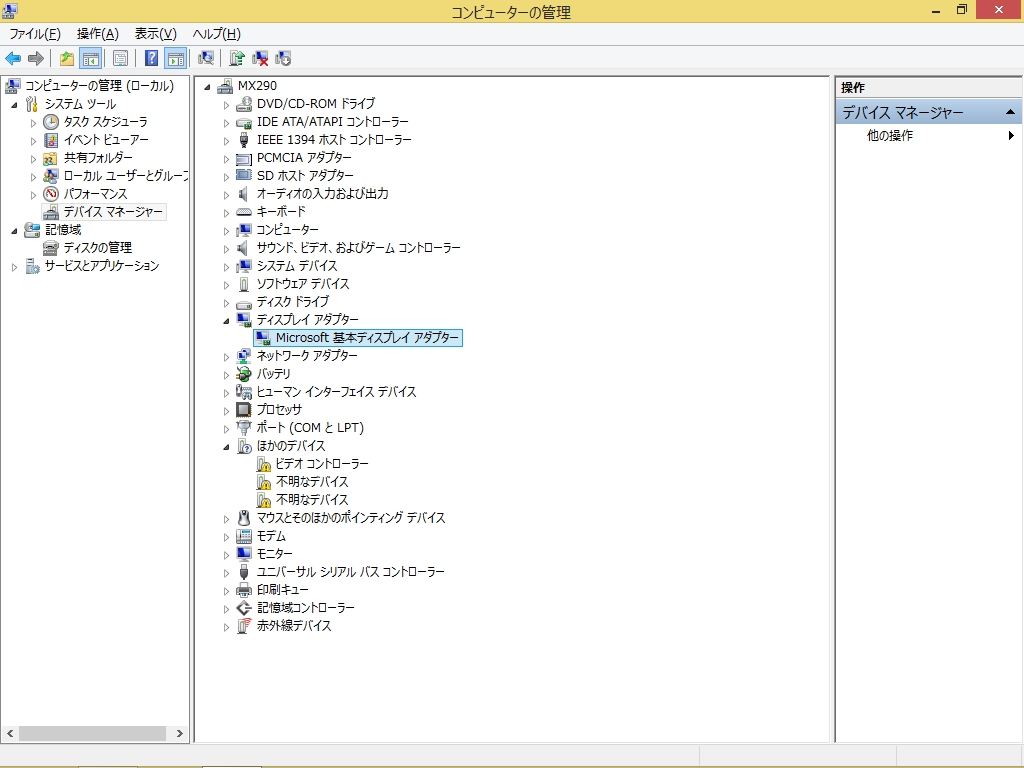The height and width of the screenshot is (768, 1024).
Task: Select the コンピューター device category
Action: [x=287, y=230]
